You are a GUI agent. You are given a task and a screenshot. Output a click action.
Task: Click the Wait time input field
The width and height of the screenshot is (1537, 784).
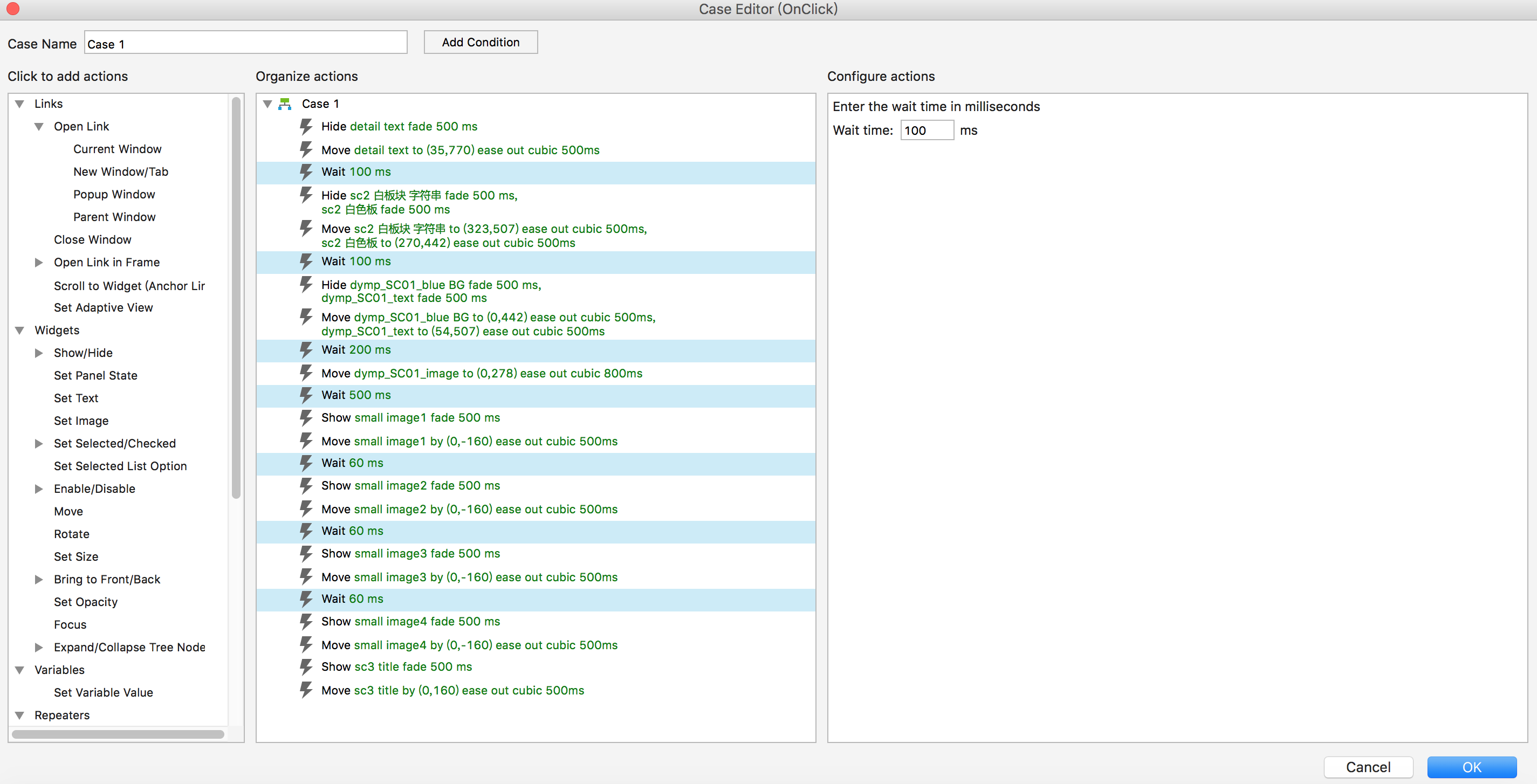coord(926,130)
